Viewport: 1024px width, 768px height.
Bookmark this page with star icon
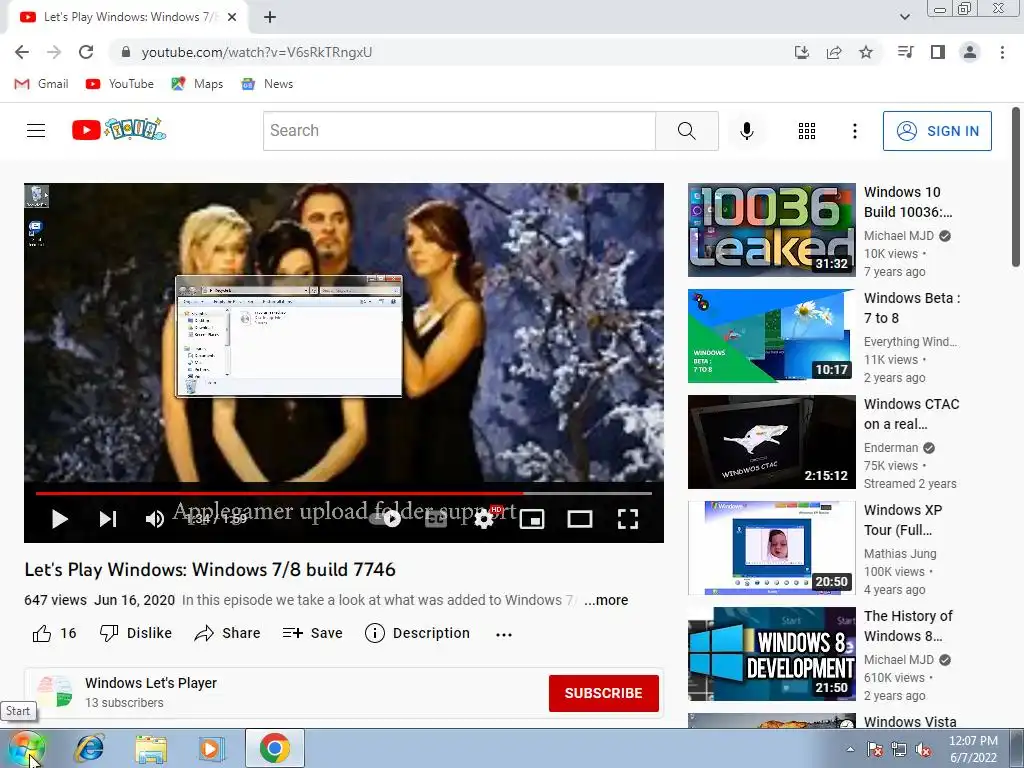[866, 52]
